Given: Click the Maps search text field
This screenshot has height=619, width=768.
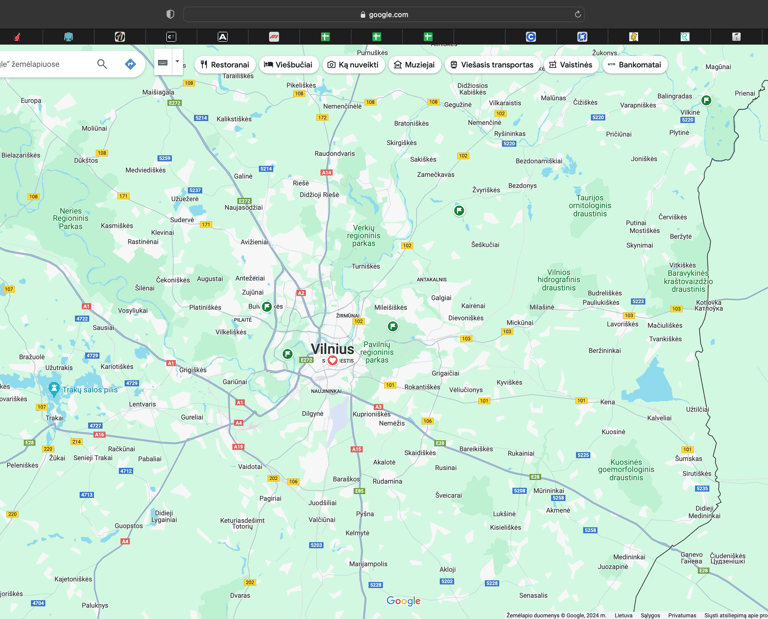Looking at the screenshot, I should point(47,64).
